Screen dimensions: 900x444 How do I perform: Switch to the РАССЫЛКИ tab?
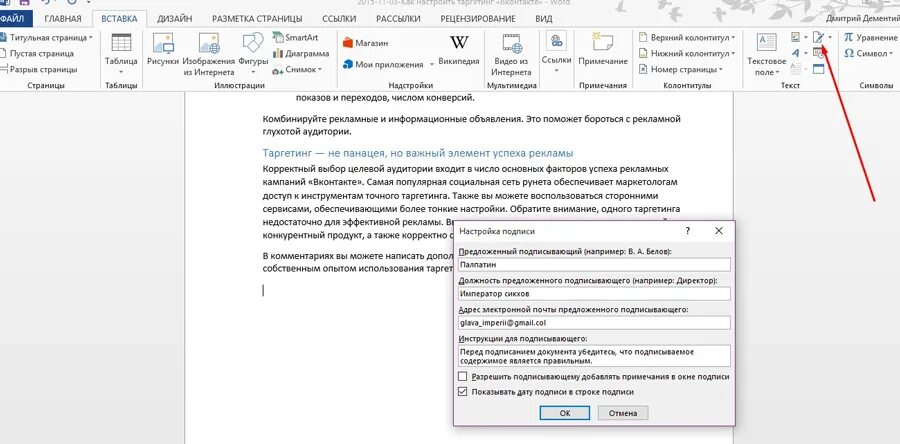pyautogui.click(x=399, y=18)
